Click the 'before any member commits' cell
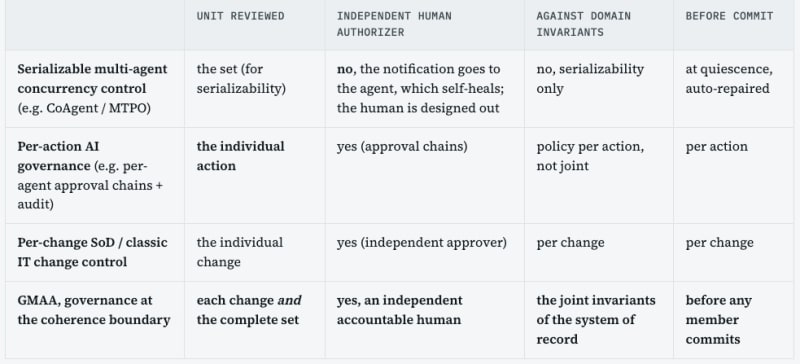 tap(718, 320)
